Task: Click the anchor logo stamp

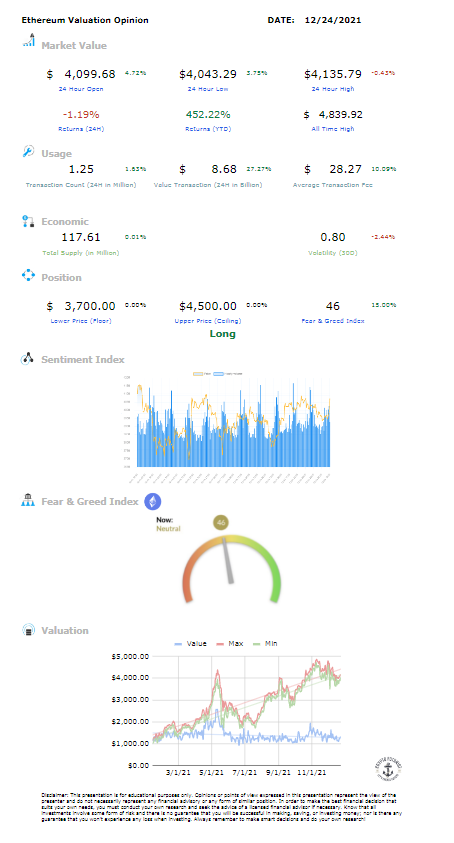Action: [x=388, y=769]
